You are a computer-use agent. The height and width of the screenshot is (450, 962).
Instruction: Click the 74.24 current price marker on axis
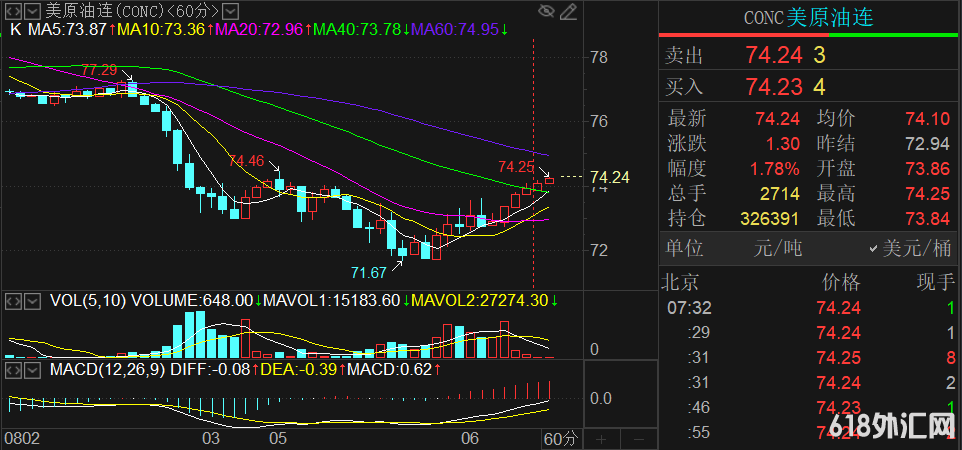click(610, 177)
